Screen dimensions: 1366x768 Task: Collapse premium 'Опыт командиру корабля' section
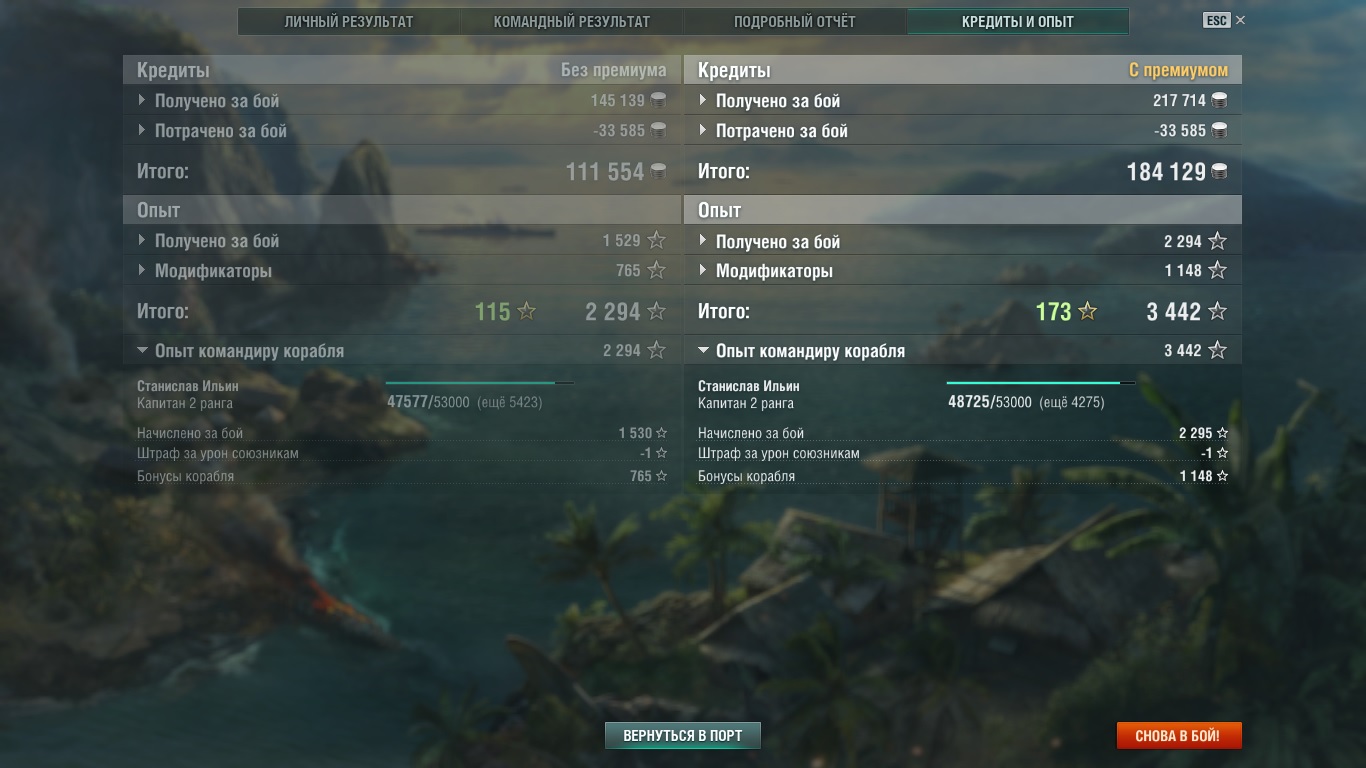point(962,350)
